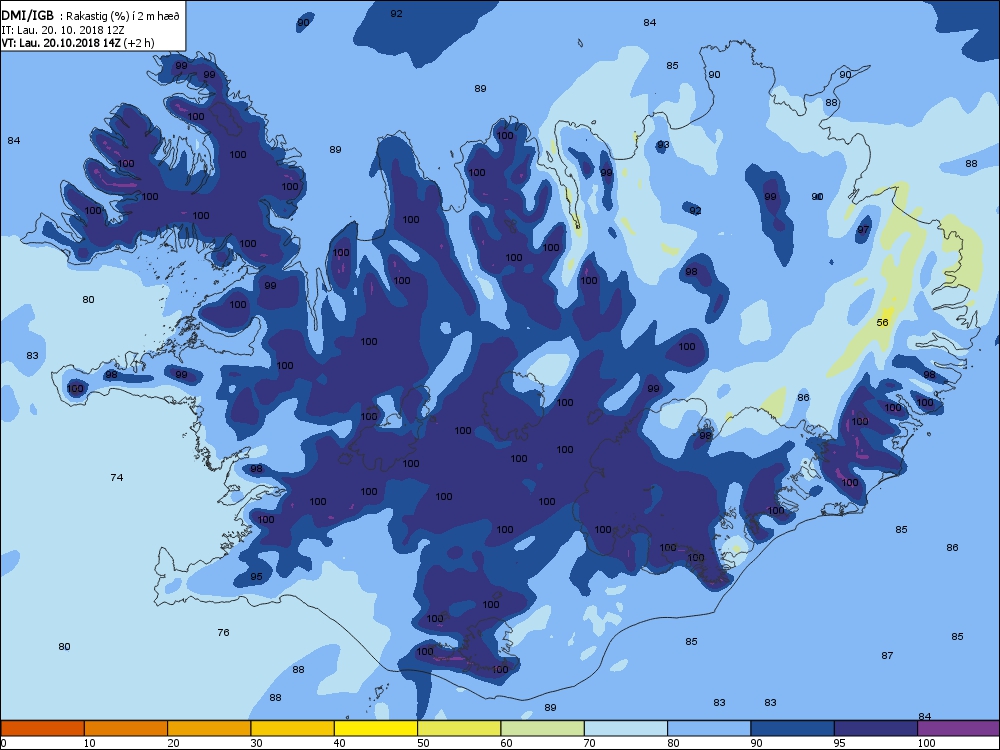Click the amber 30–40 legend swatch

[293, 728]
